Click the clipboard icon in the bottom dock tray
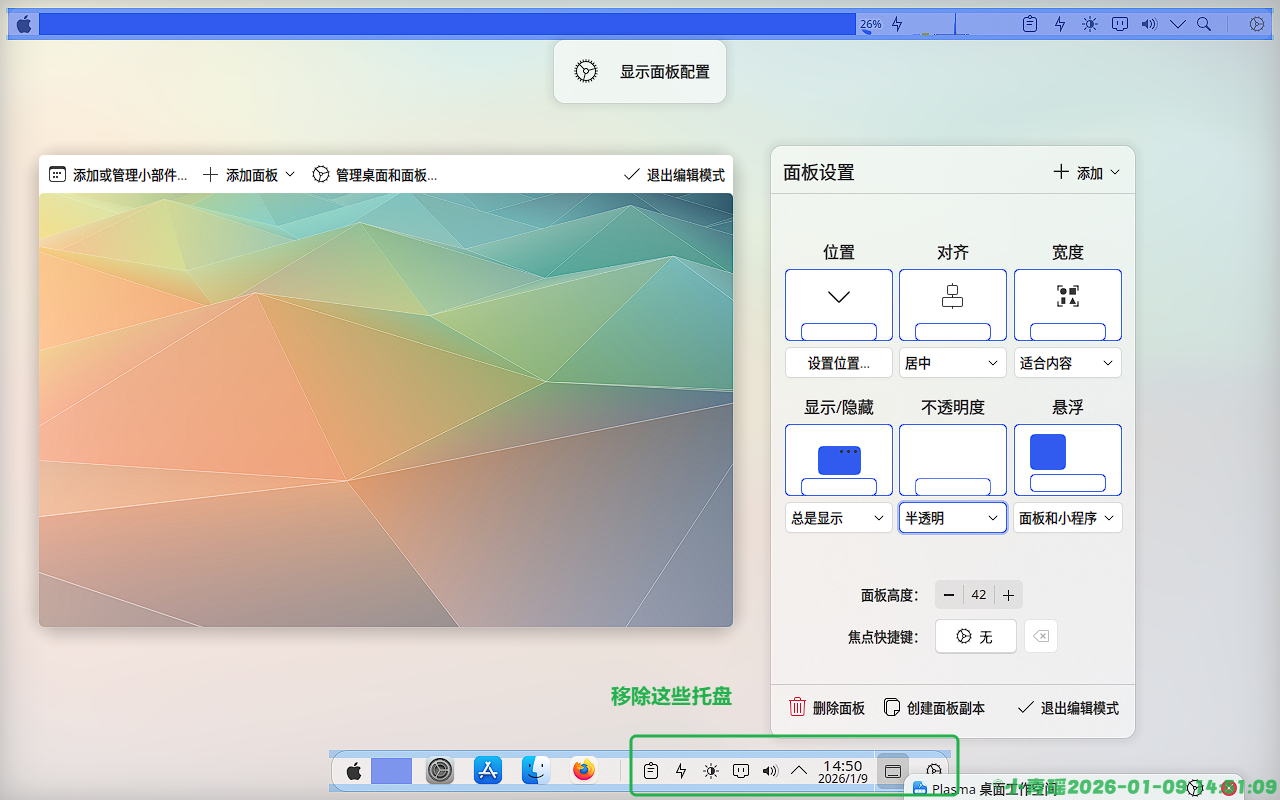Screen dimensions: 1280x800 651,771
